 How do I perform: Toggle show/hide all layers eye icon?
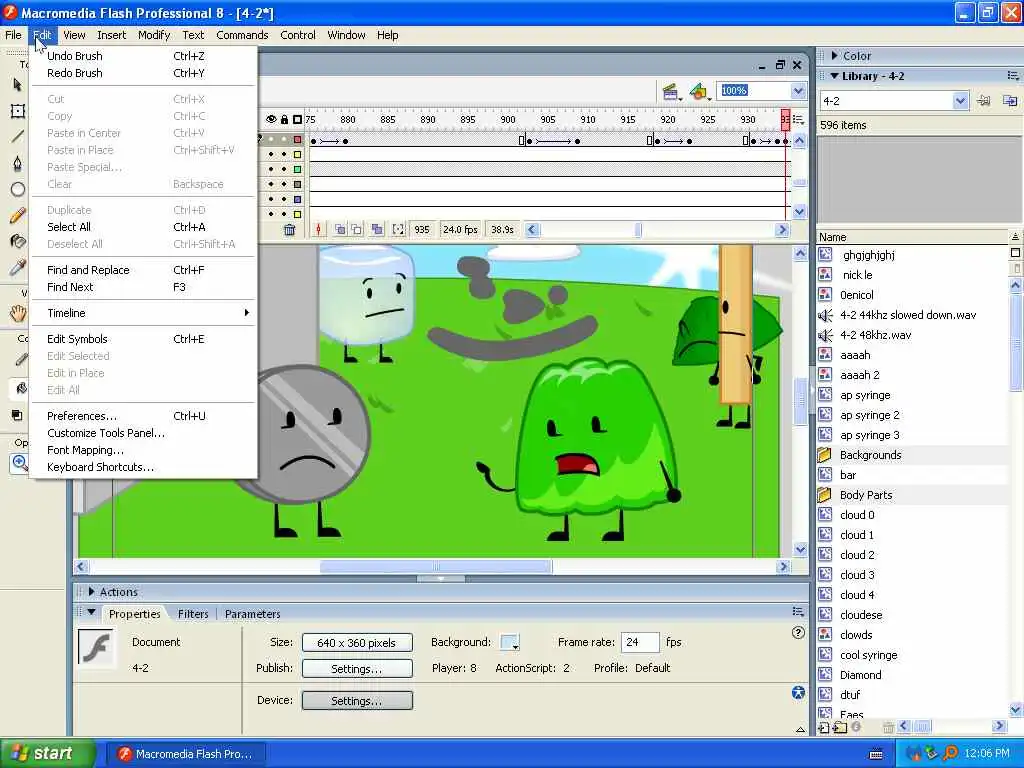click(x=271, y=120)
